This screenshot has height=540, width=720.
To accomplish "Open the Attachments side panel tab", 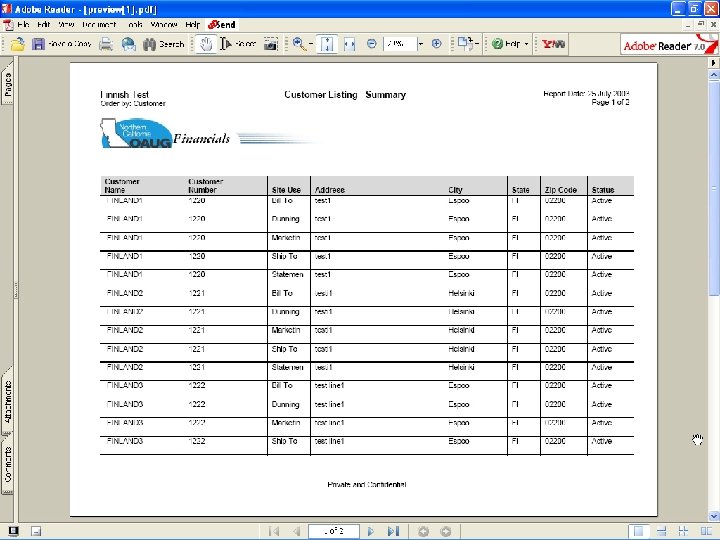I will [x=8, y=401].
